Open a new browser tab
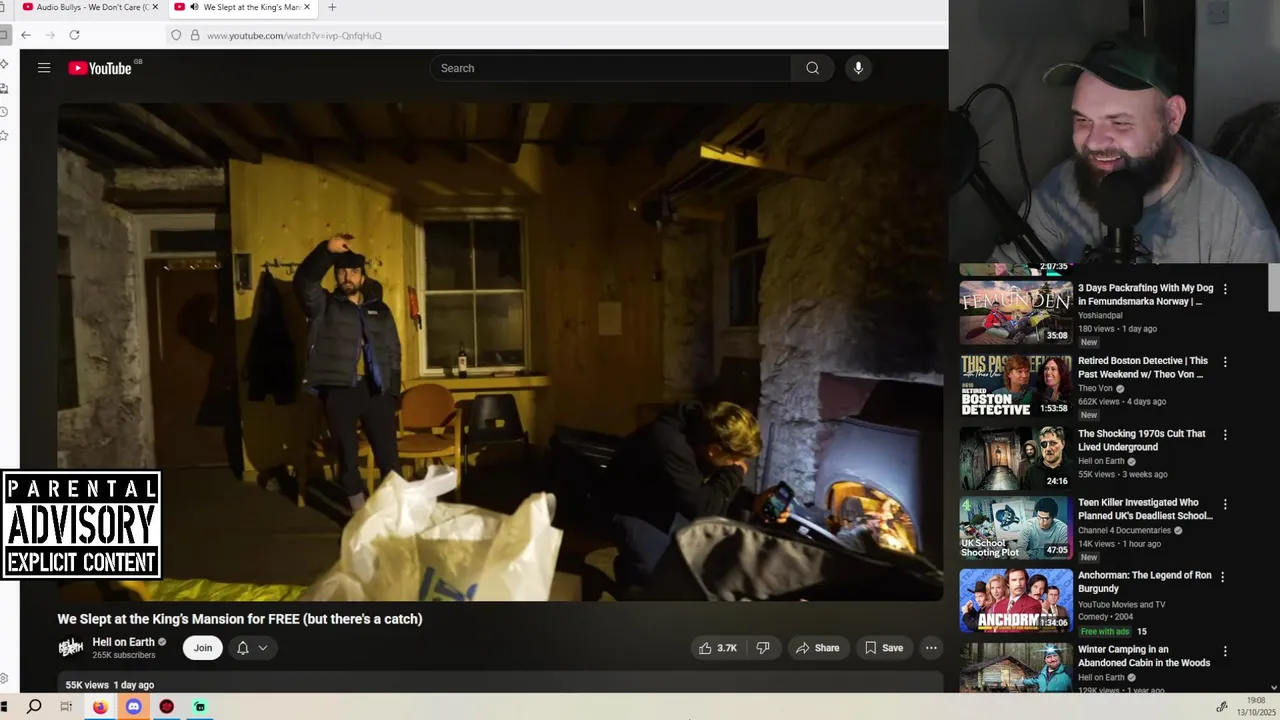The width and height of the screenshot is (1280, 720). 332,7
